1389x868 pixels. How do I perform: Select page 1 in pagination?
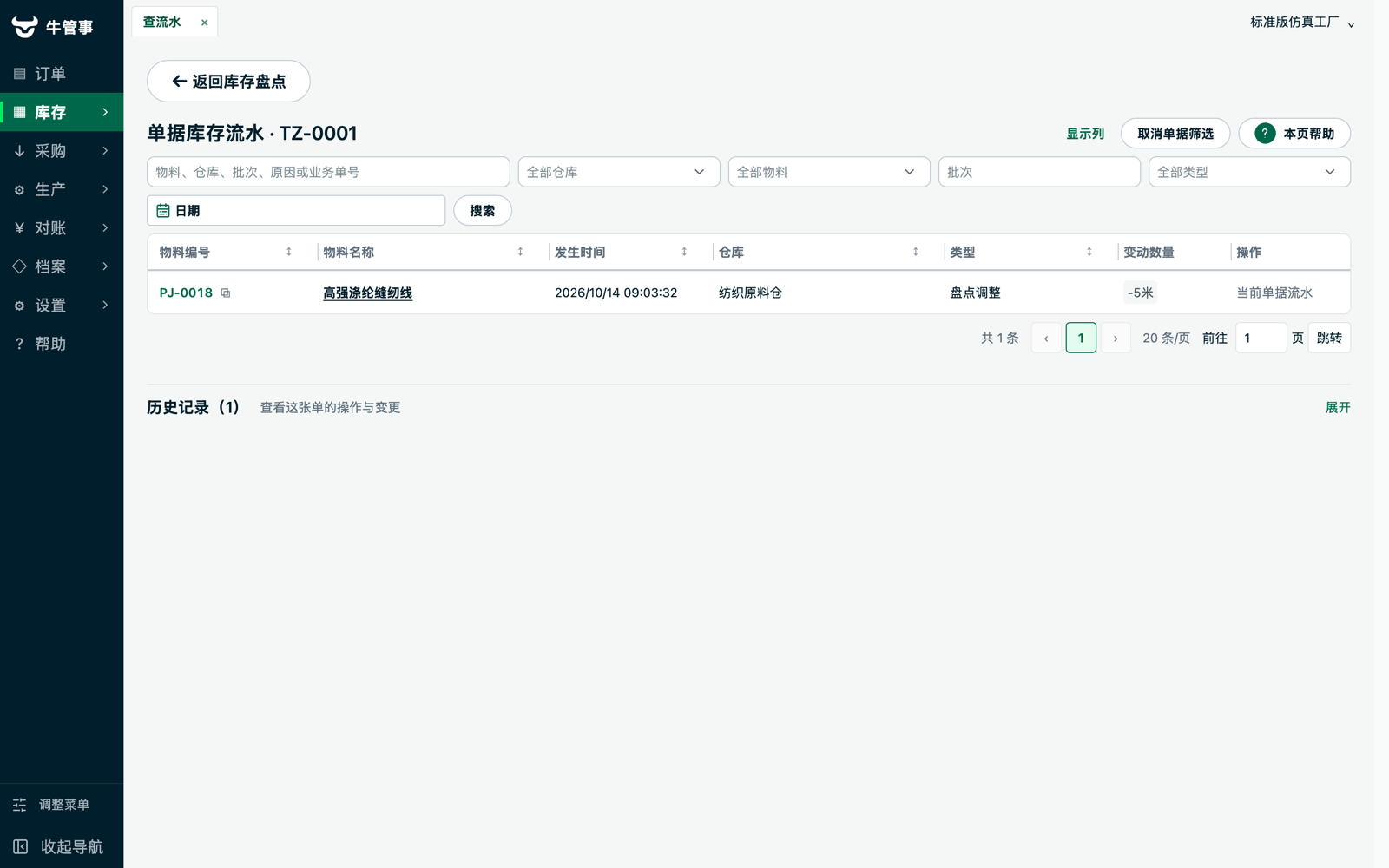pyautogui.click(x=1081, y=339)
